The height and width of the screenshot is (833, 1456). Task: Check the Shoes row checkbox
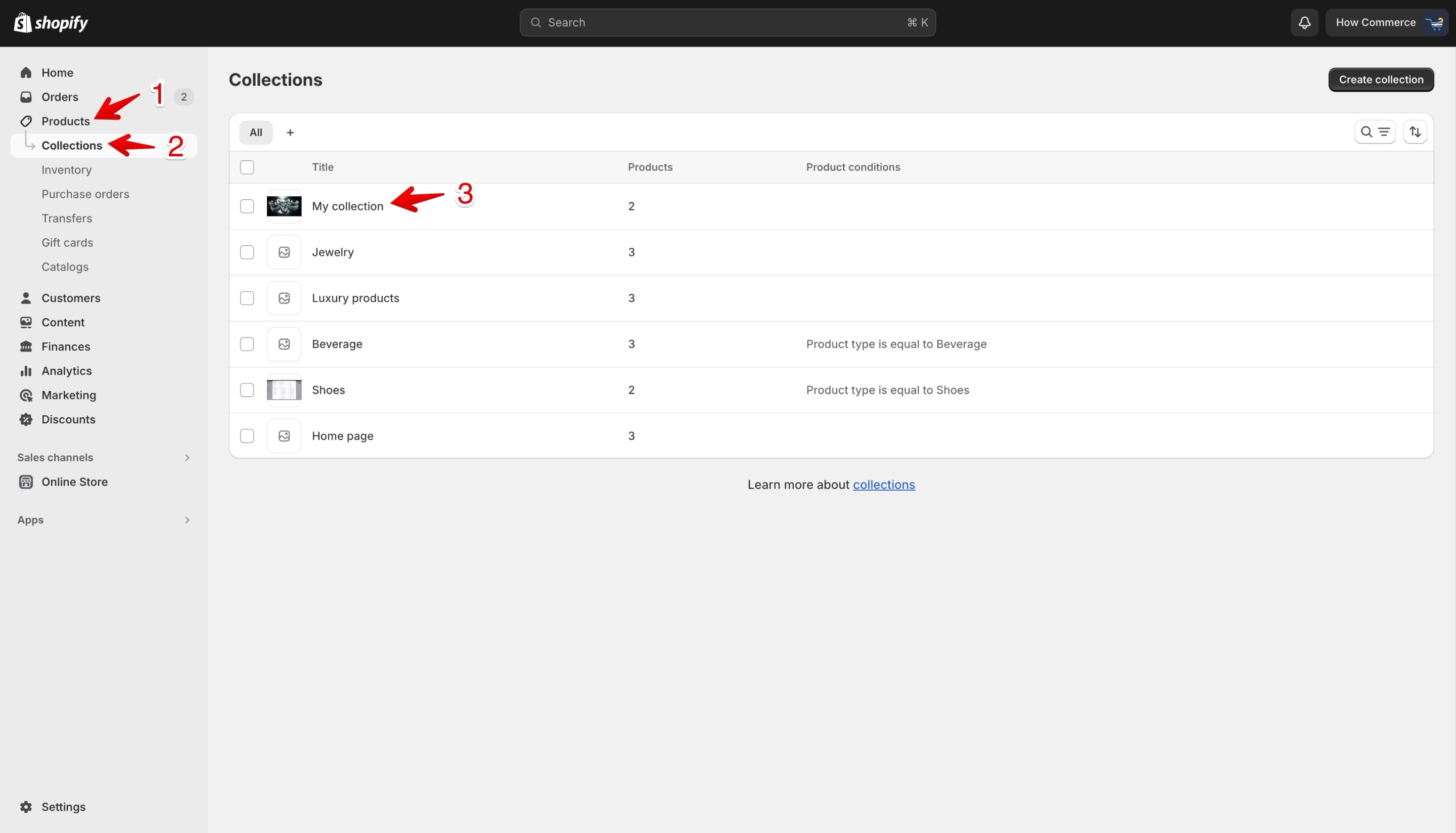coord(247,390)
